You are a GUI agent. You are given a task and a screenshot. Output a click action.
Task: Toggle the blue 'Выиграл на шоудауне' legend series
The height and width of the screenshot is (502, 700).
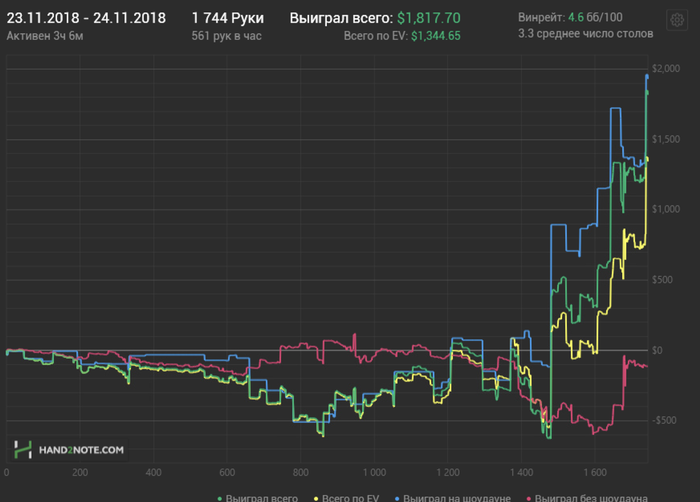(x=453, y=498)
